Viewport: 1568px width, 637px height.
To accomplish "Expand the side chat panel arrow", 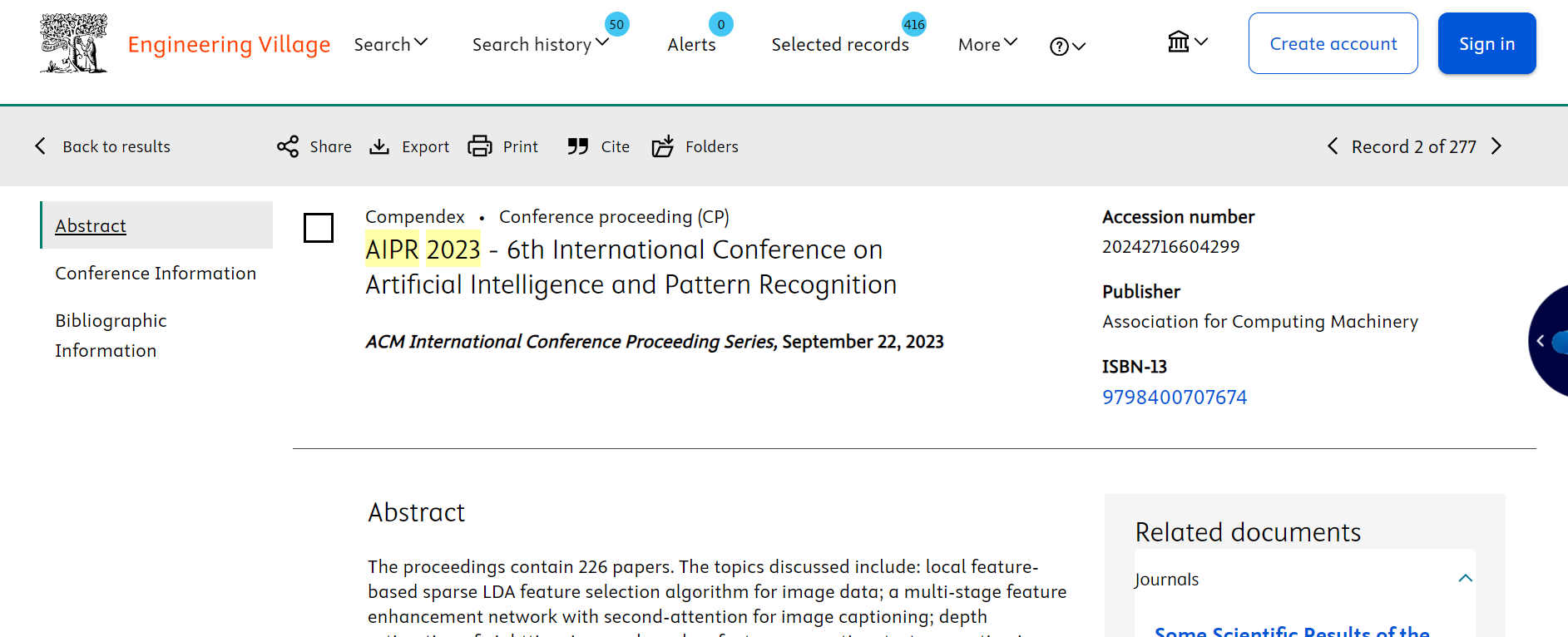I will (1541, 341).
